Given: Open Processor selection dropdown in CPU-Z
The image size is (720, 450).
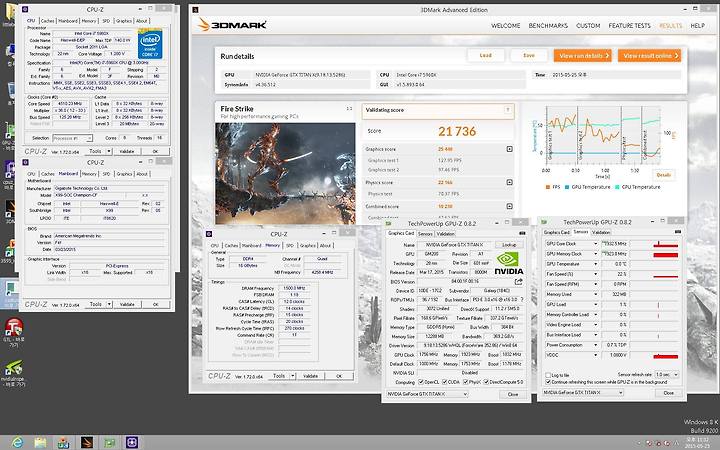Looking at the screenshot, I should pos(73,138).
